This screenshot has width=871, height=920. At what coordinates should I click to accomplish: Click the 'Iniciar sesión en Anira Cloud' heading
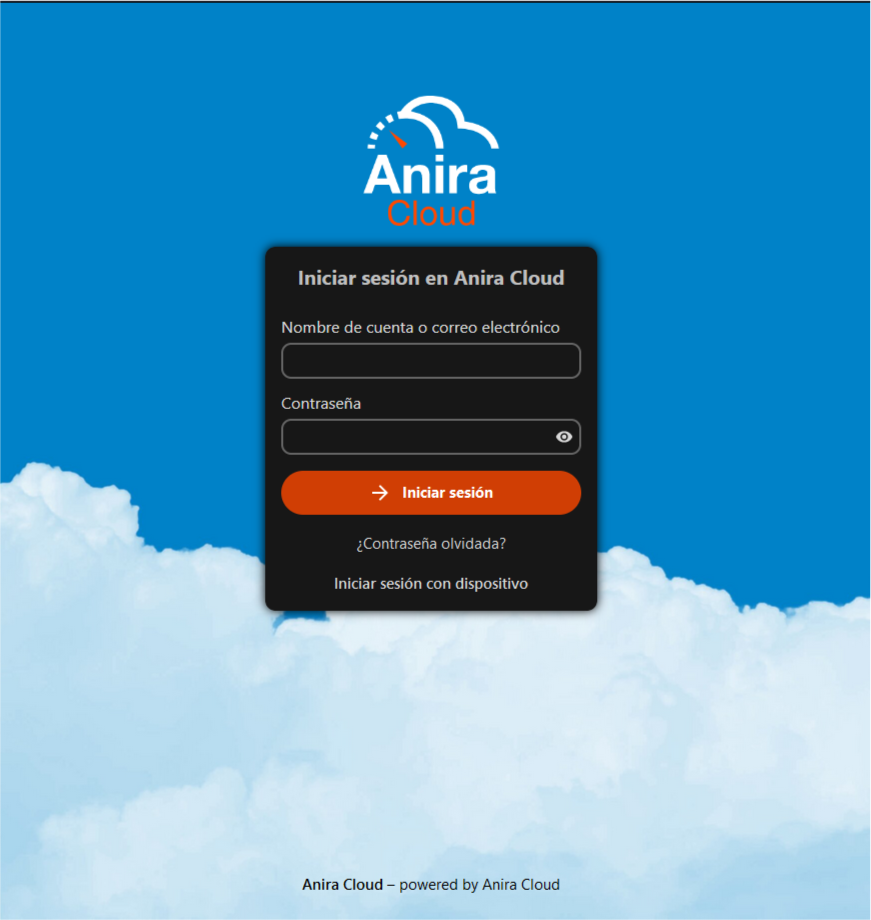click(x=431, y=278)
